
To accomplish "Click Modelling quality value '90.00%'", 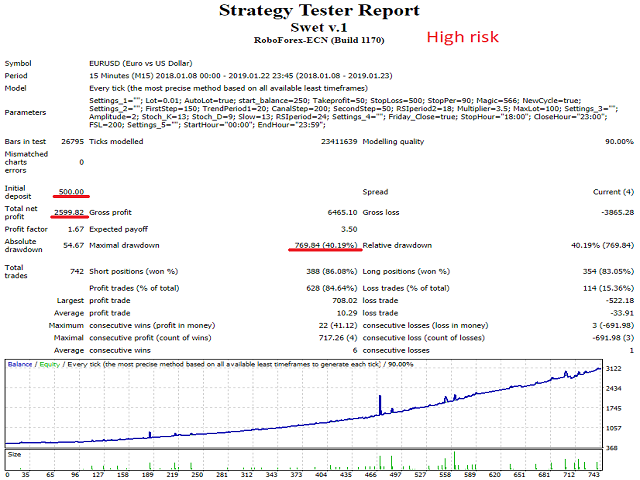I will (x=619, y=142).
